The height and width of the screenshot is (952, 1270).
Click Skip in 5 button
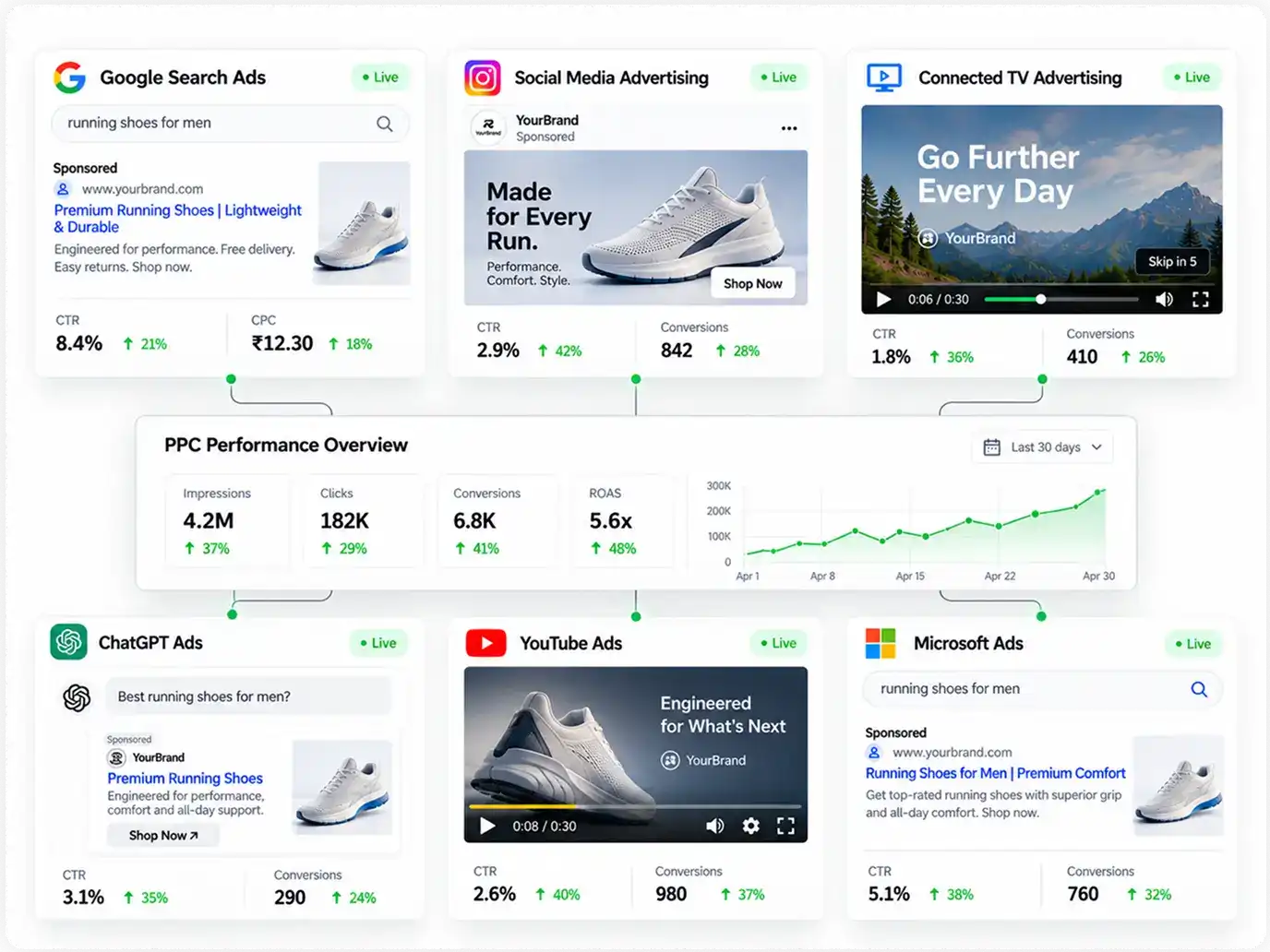tap(1172, 261)
